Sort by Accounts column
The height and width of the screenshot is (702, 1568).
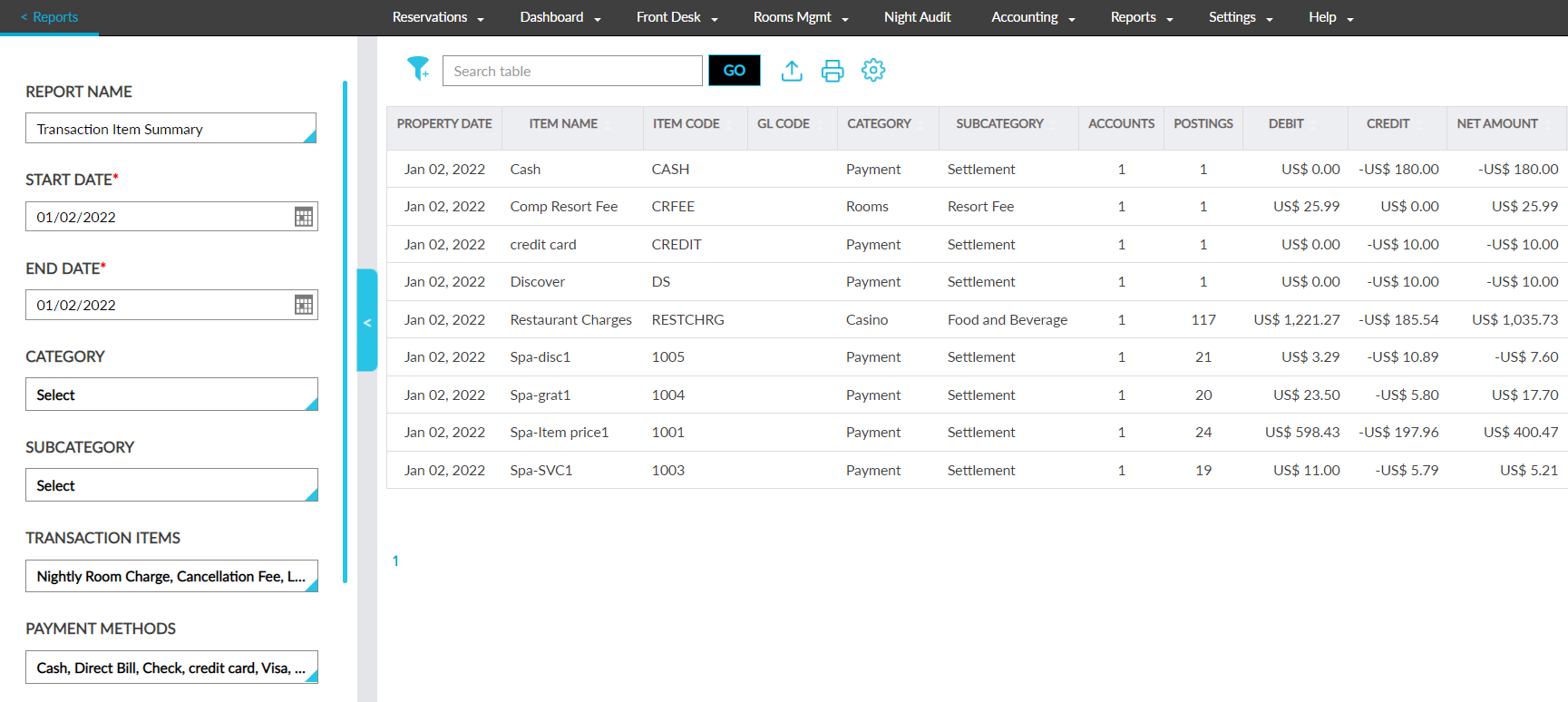coord(1121,124)
